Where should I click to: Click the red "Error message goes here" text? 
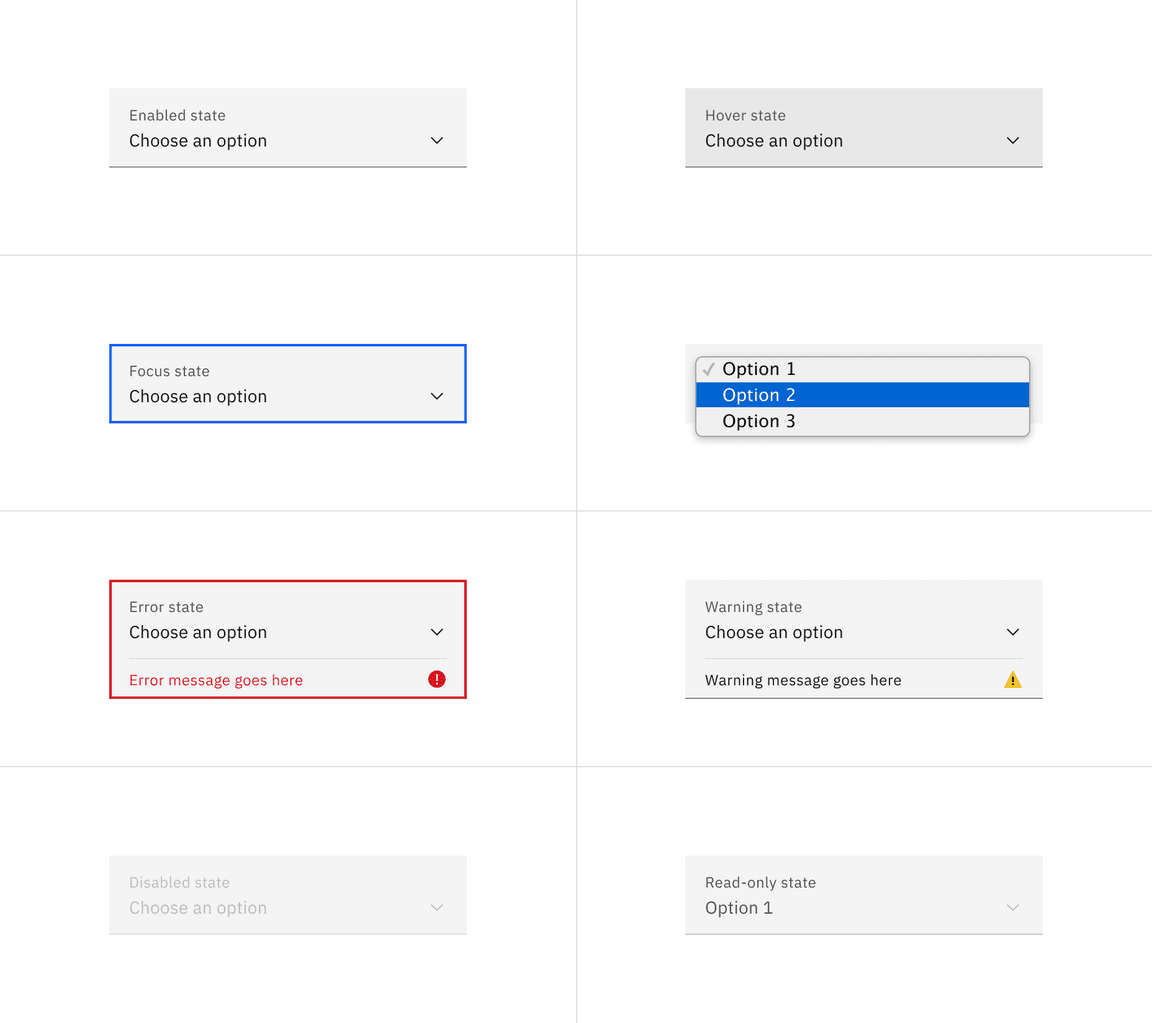tap(216, 680)
